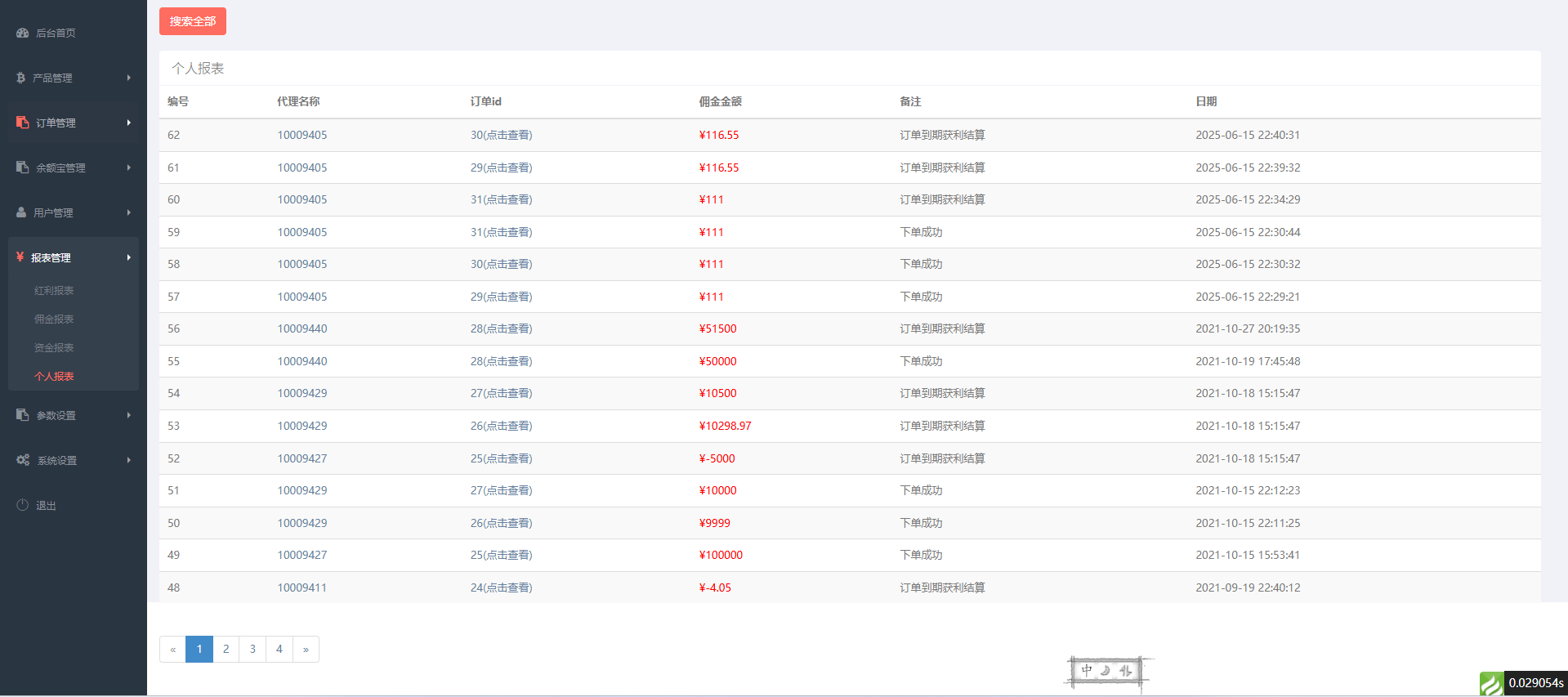Image resolution: width=1568 pixels, height=697 pixels.
Task: Open order link 24(点击查看) in row 48
Action: [x=501, y=588]
